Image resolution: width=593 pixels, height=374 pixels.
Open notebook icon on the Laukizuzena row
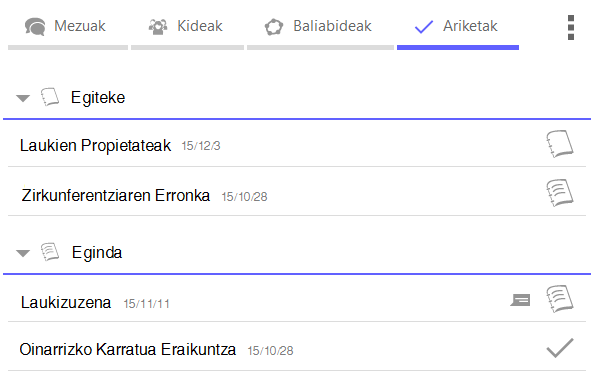tap(560, 299)
